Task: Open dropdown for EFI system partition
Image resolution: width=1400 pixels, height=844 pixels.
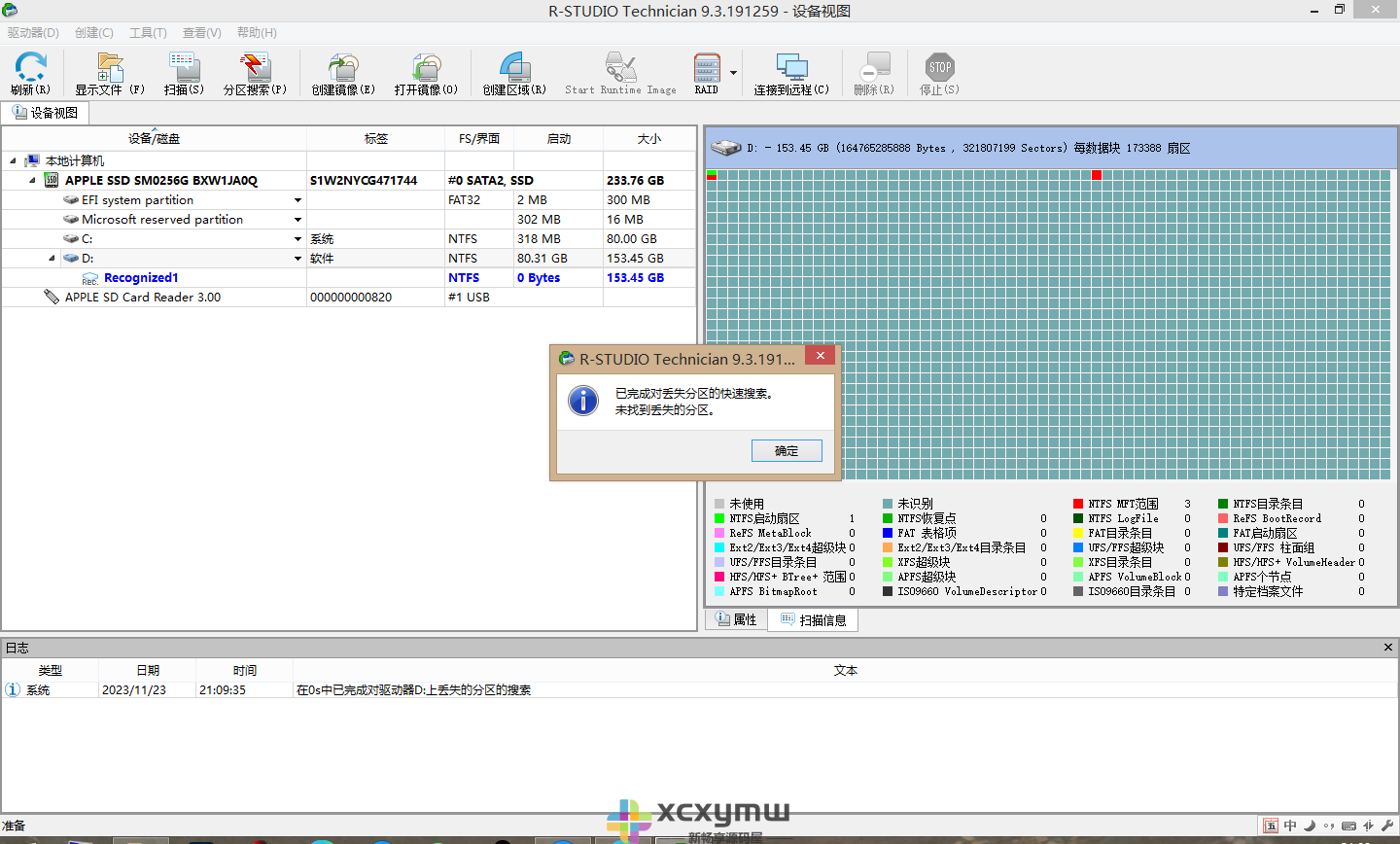Action: [x=297, y=200]
